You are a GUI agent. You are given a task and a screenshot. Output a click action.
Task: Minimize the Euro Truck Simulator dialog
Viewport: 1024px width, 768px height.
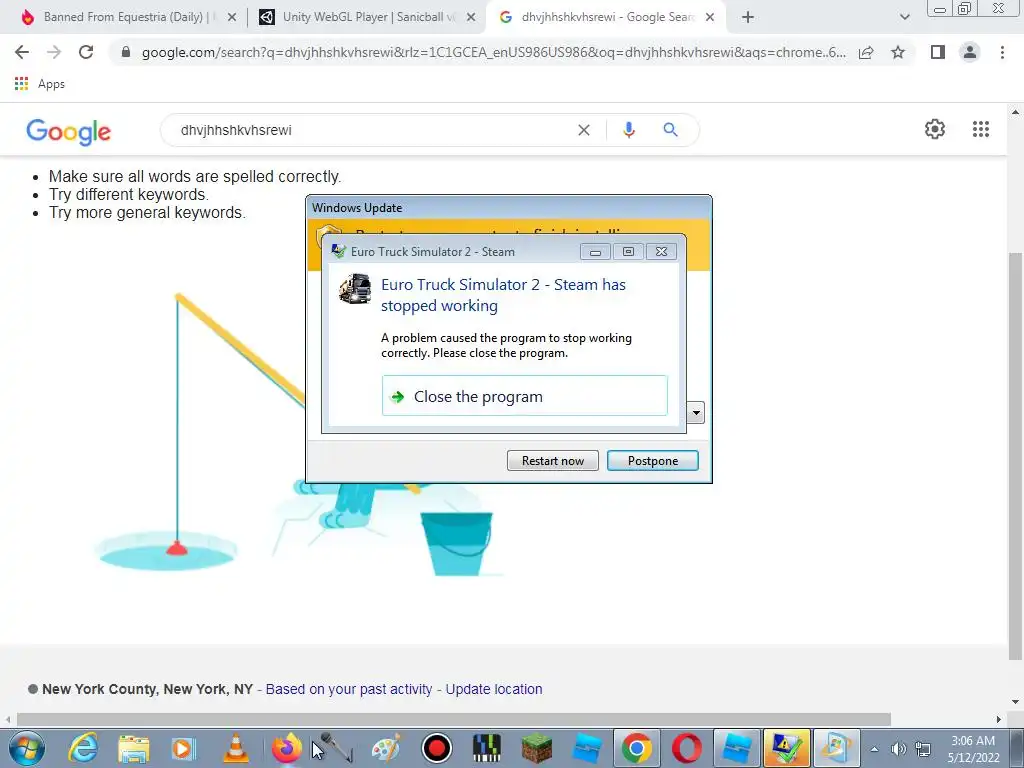[x=595, y=252]
